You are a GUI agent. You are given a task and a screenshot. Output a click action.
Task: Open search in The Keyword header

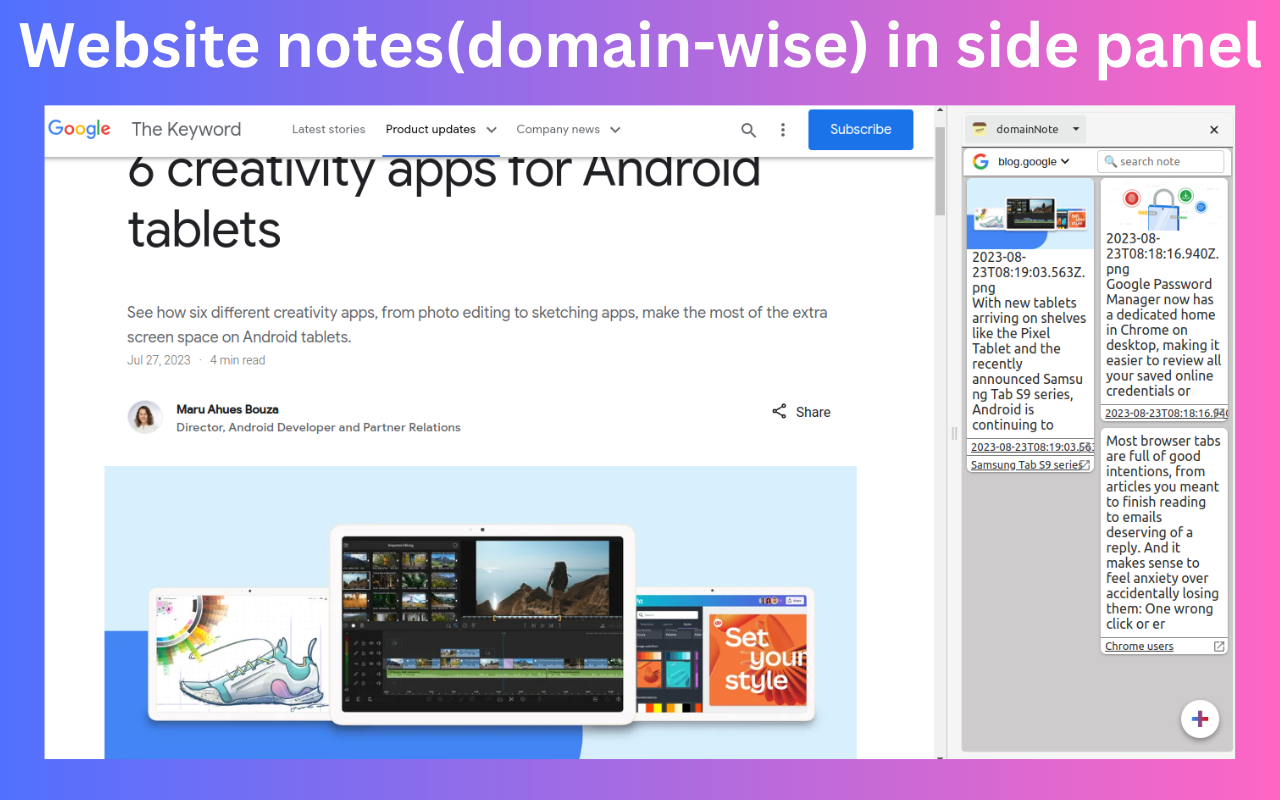748,130
